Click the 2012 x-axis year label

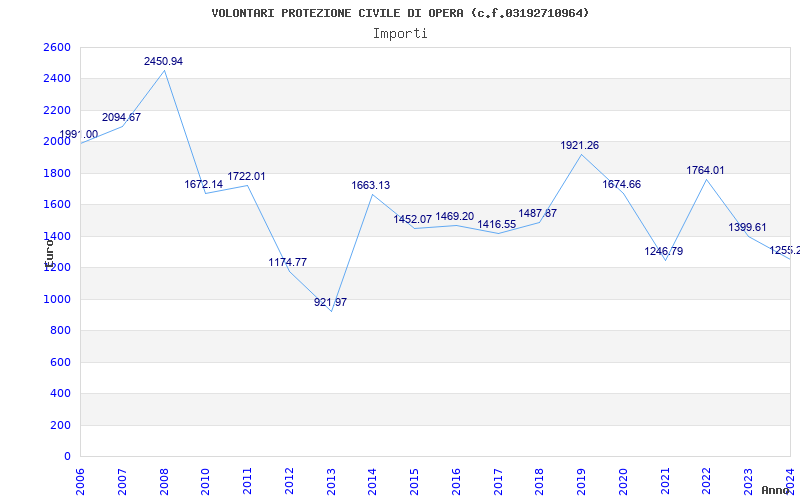pos(289,481)
